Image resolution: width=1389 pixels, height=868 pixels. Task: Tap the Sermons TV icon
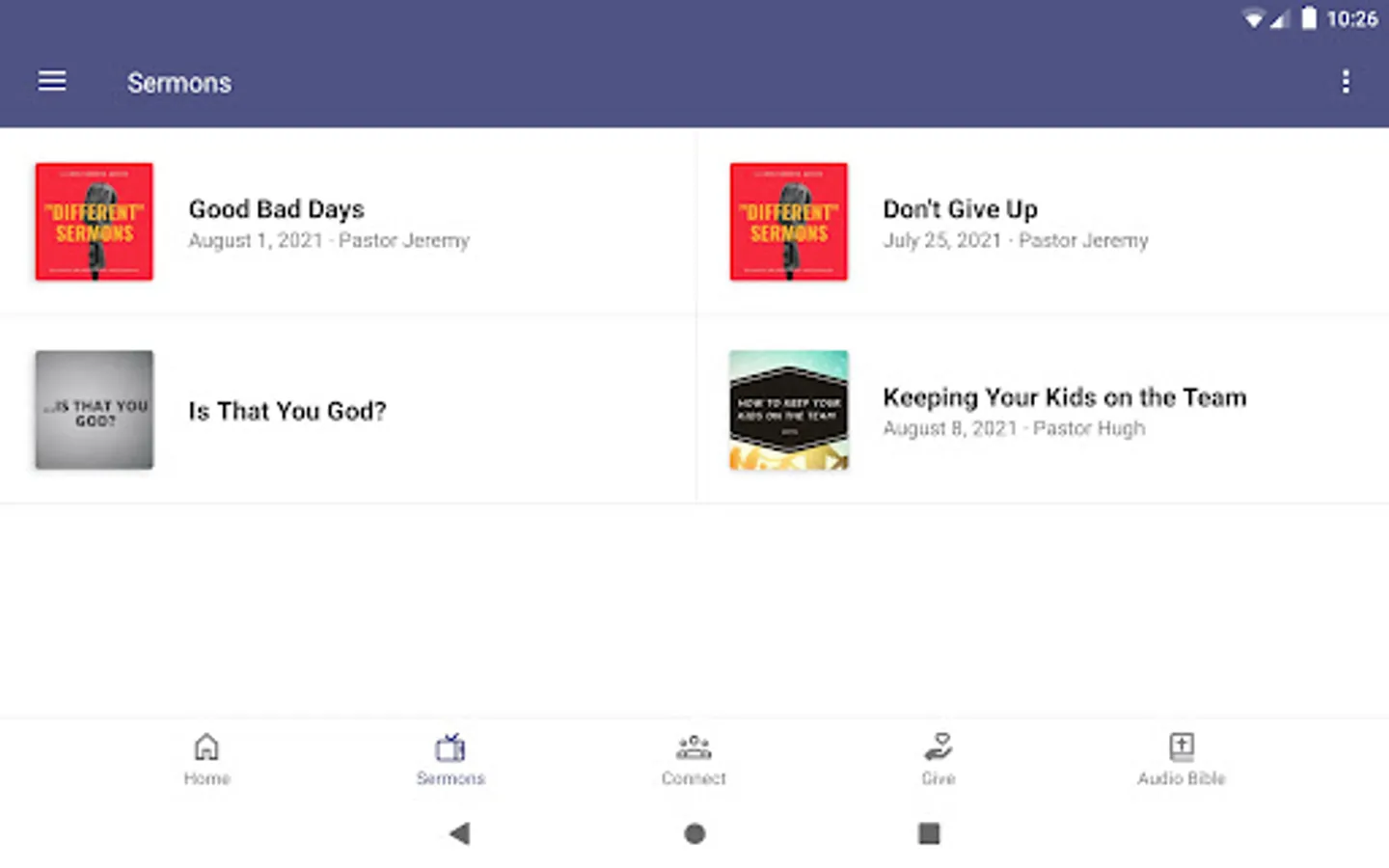pos(450,747)
